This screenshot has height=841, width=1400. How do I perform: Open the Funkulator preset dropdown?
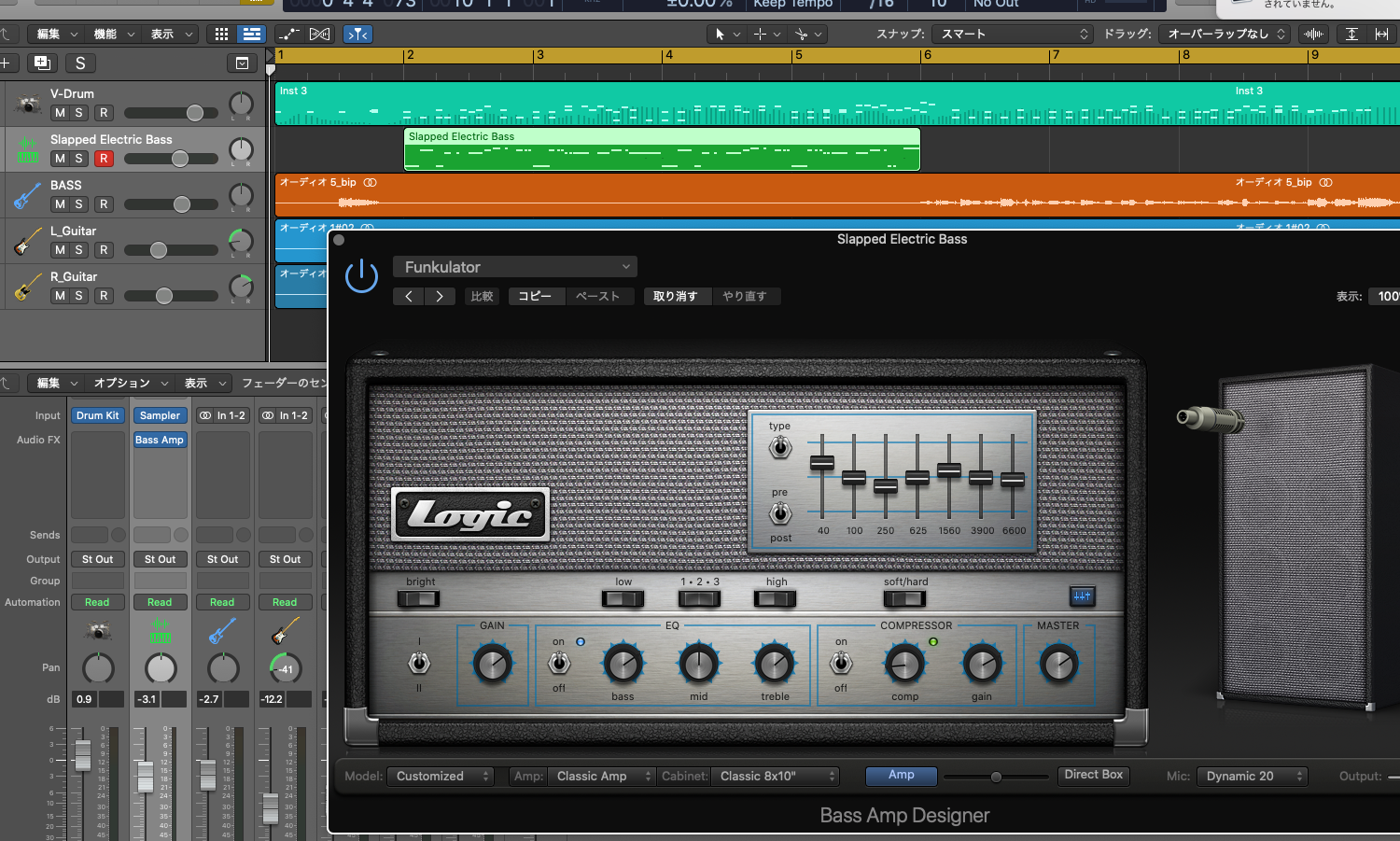tap(515, 267)
